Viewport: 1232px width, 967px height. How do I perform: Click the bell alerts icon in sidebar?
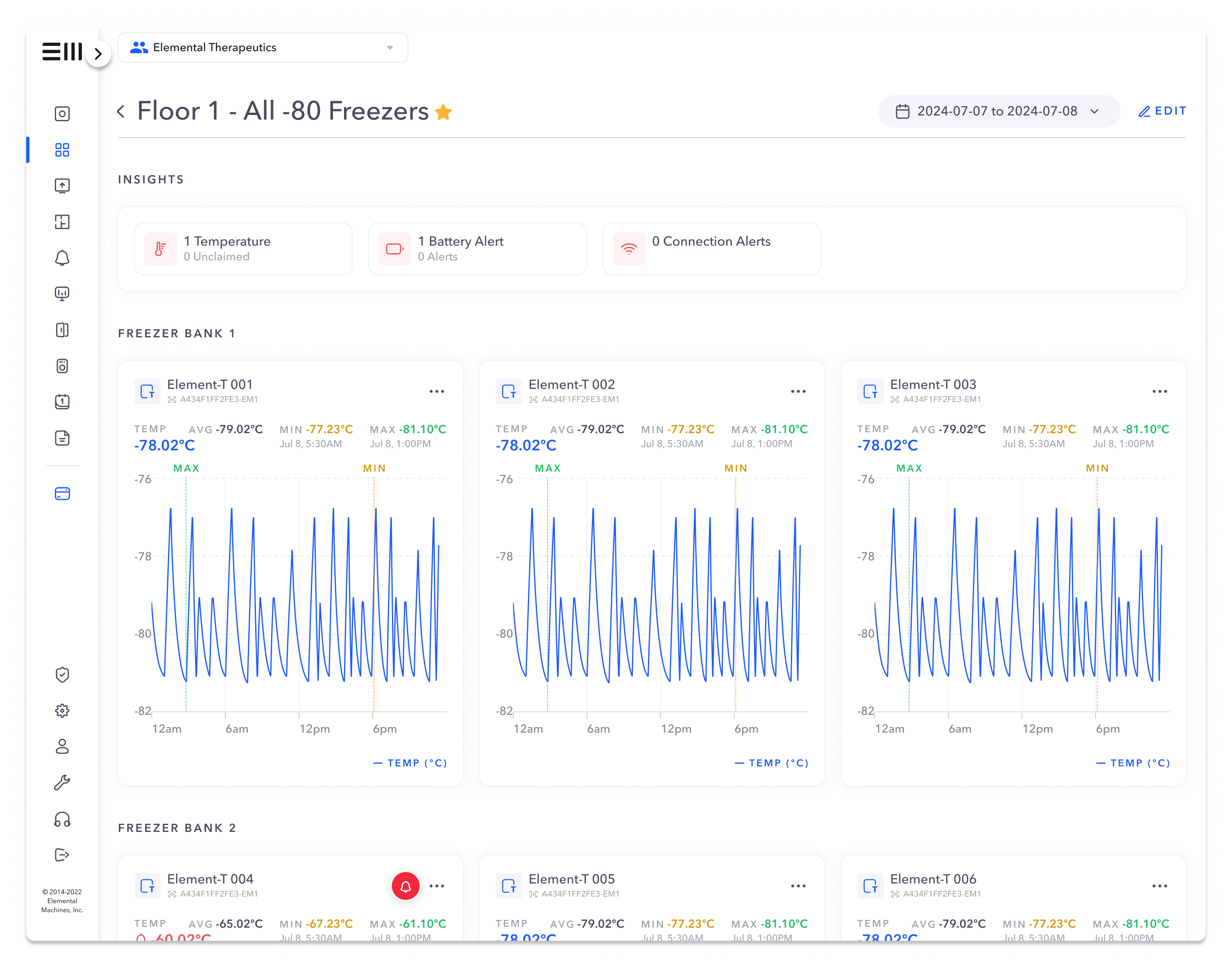[62, 258]
